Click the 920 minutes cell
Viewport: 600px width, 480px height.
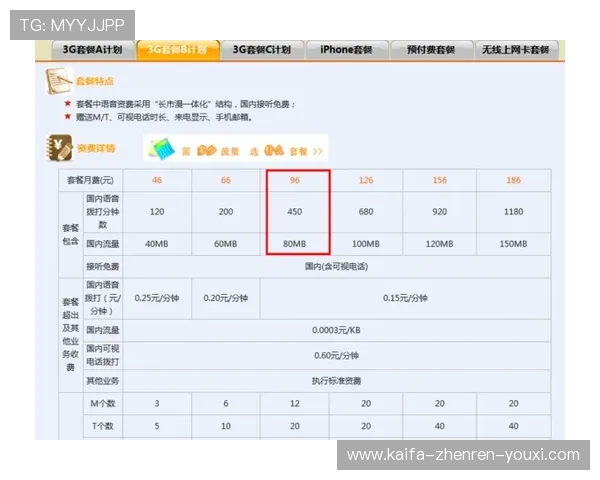point(440,212)
